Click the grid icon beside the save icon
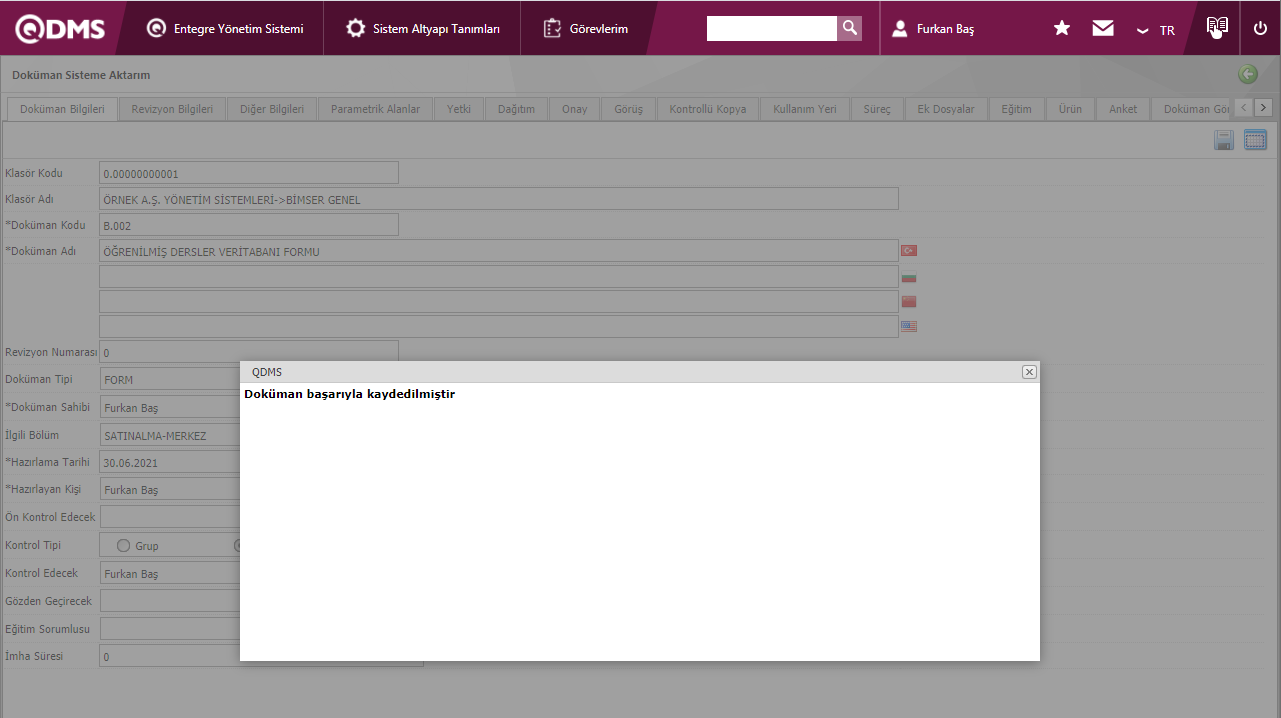The height and width of the screenshot is (718, 1281). tap(1255, 141)
